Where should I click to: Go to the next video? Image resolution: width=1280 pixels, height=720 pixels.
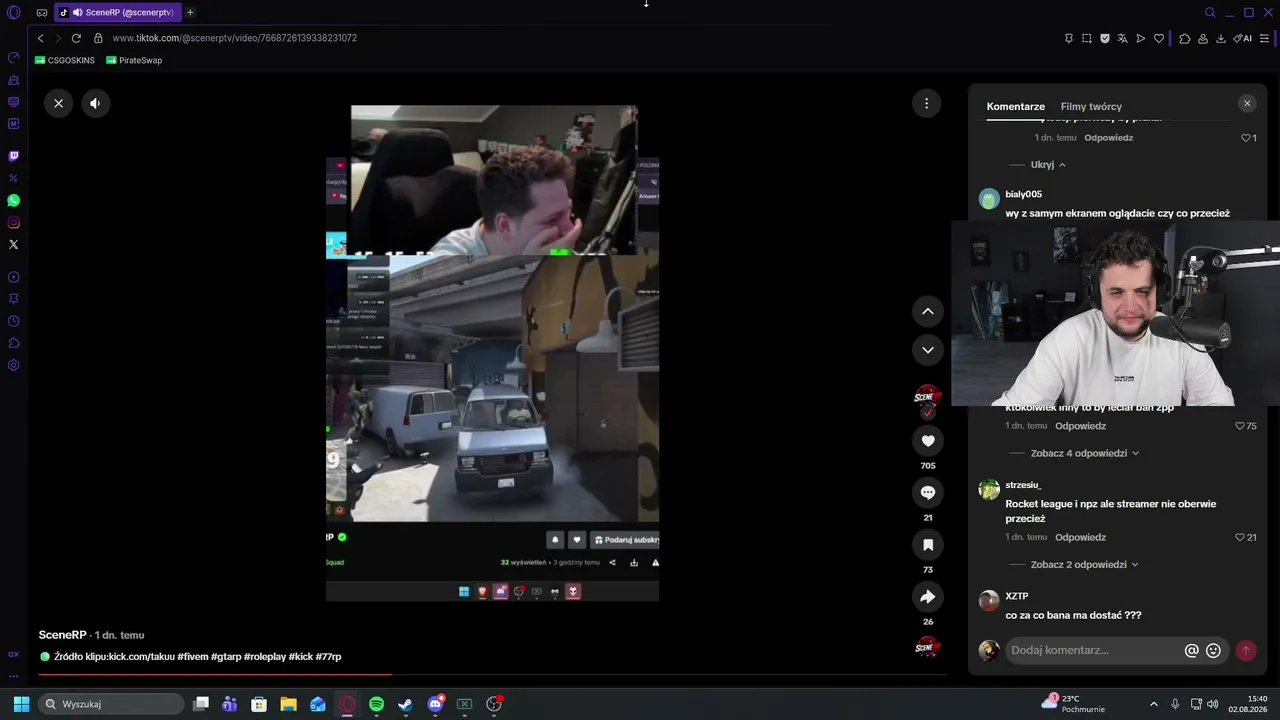click(928, 349)
